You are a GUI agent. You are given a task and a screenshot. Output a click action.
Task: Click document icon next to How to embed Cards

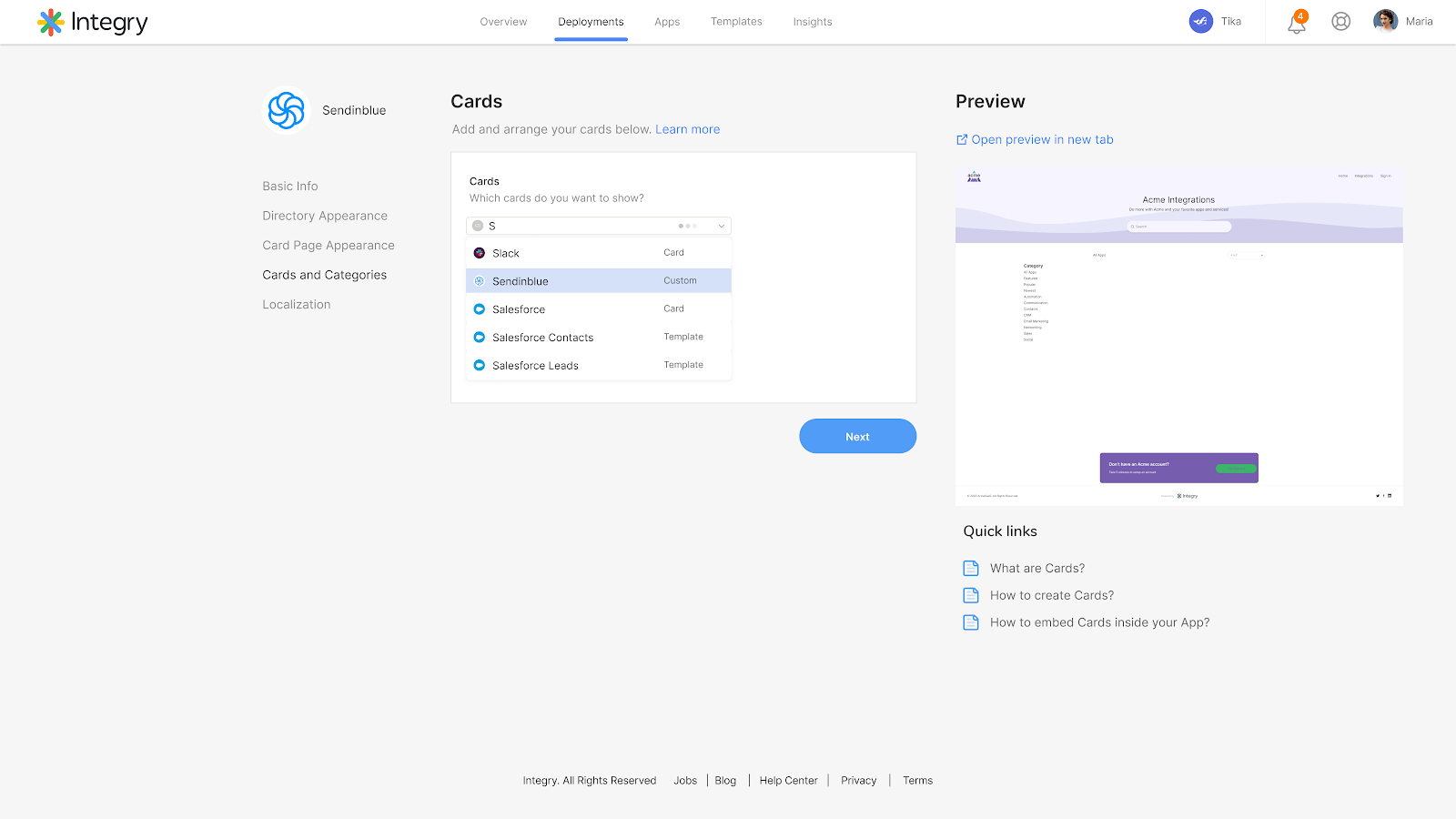pyautogui.click(x=971, y=622)
